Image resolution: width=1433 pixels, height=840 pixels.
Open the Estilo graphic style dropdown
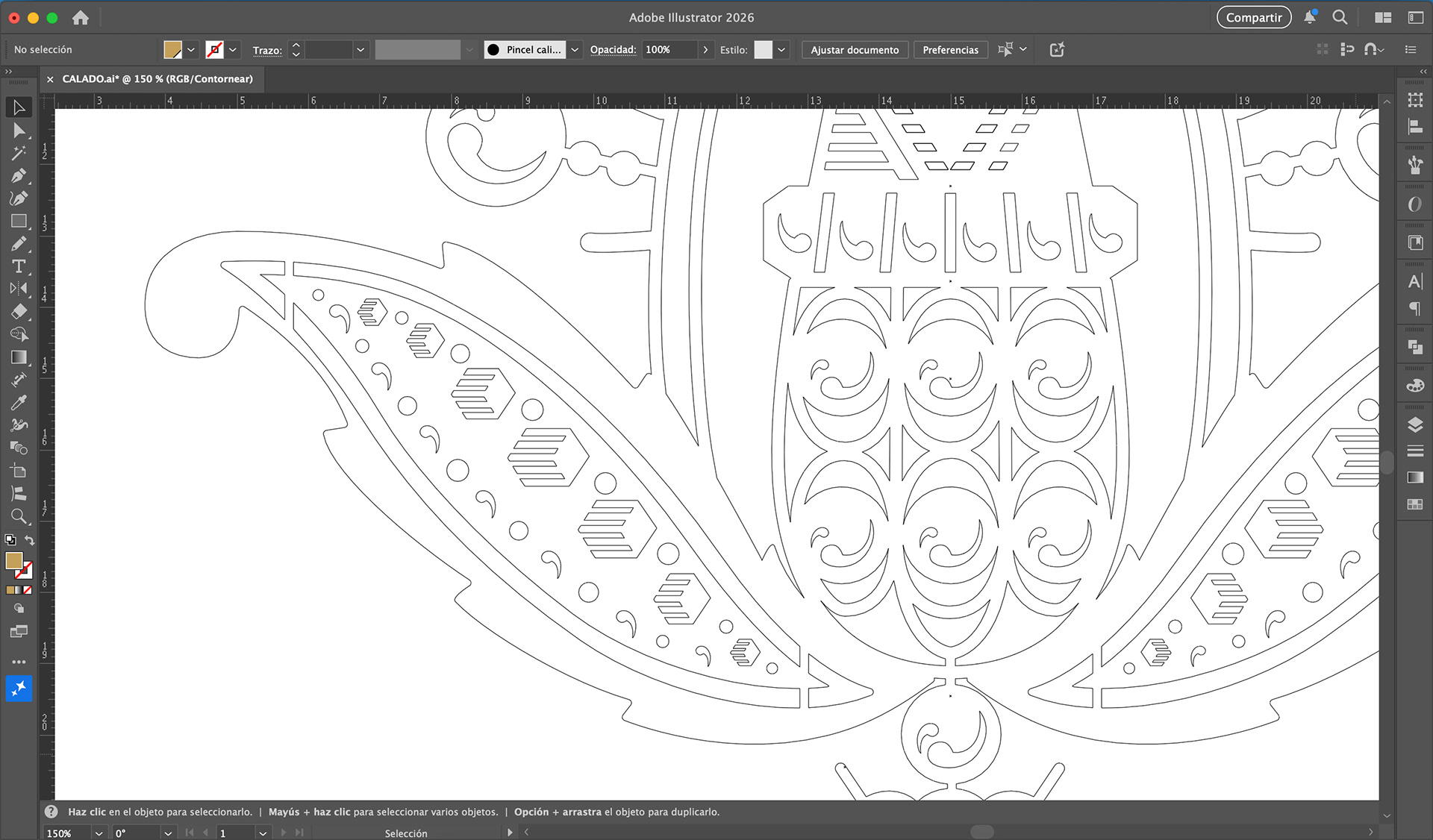pos(781,50)
